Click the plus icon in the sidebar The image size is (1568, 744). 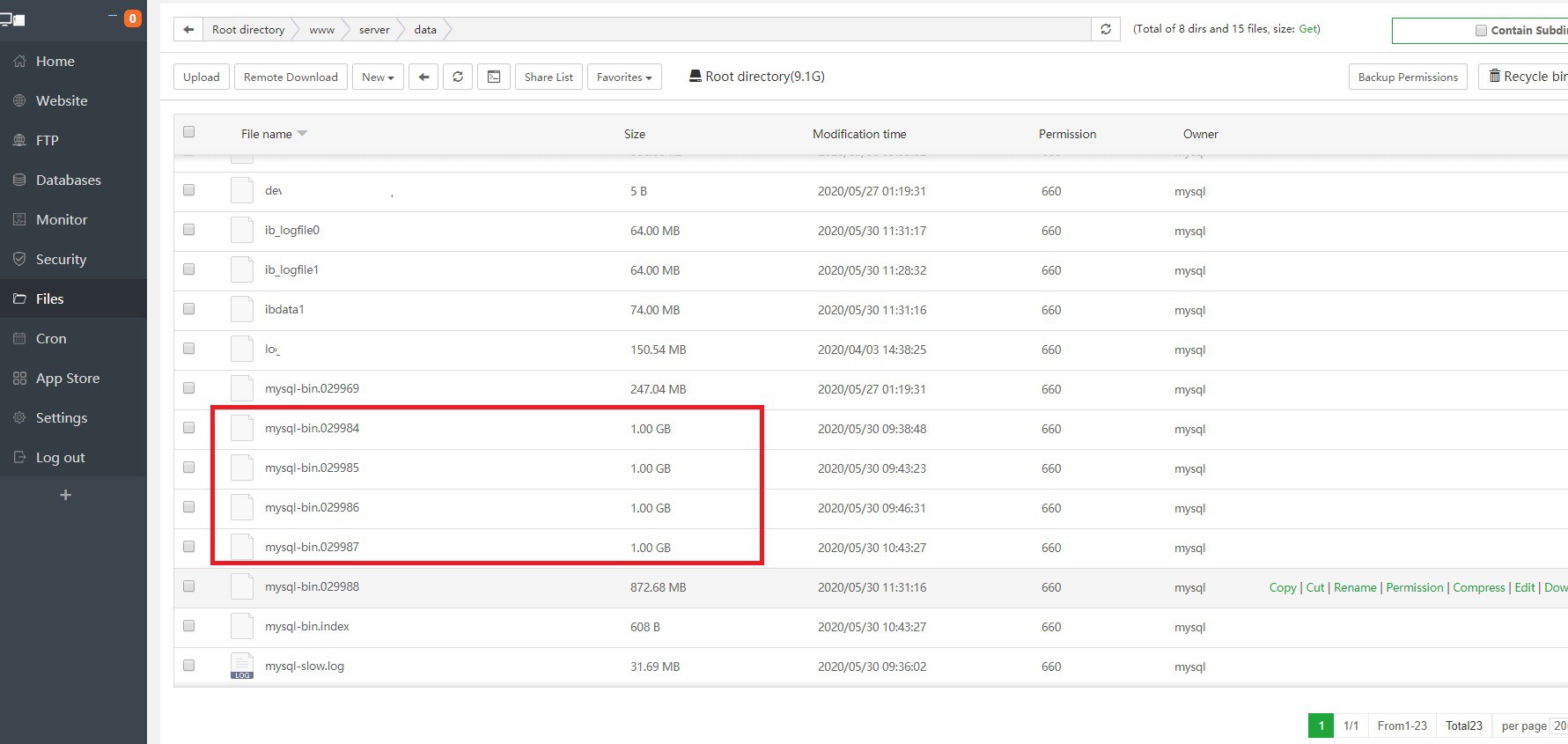(x=65, y=495)
